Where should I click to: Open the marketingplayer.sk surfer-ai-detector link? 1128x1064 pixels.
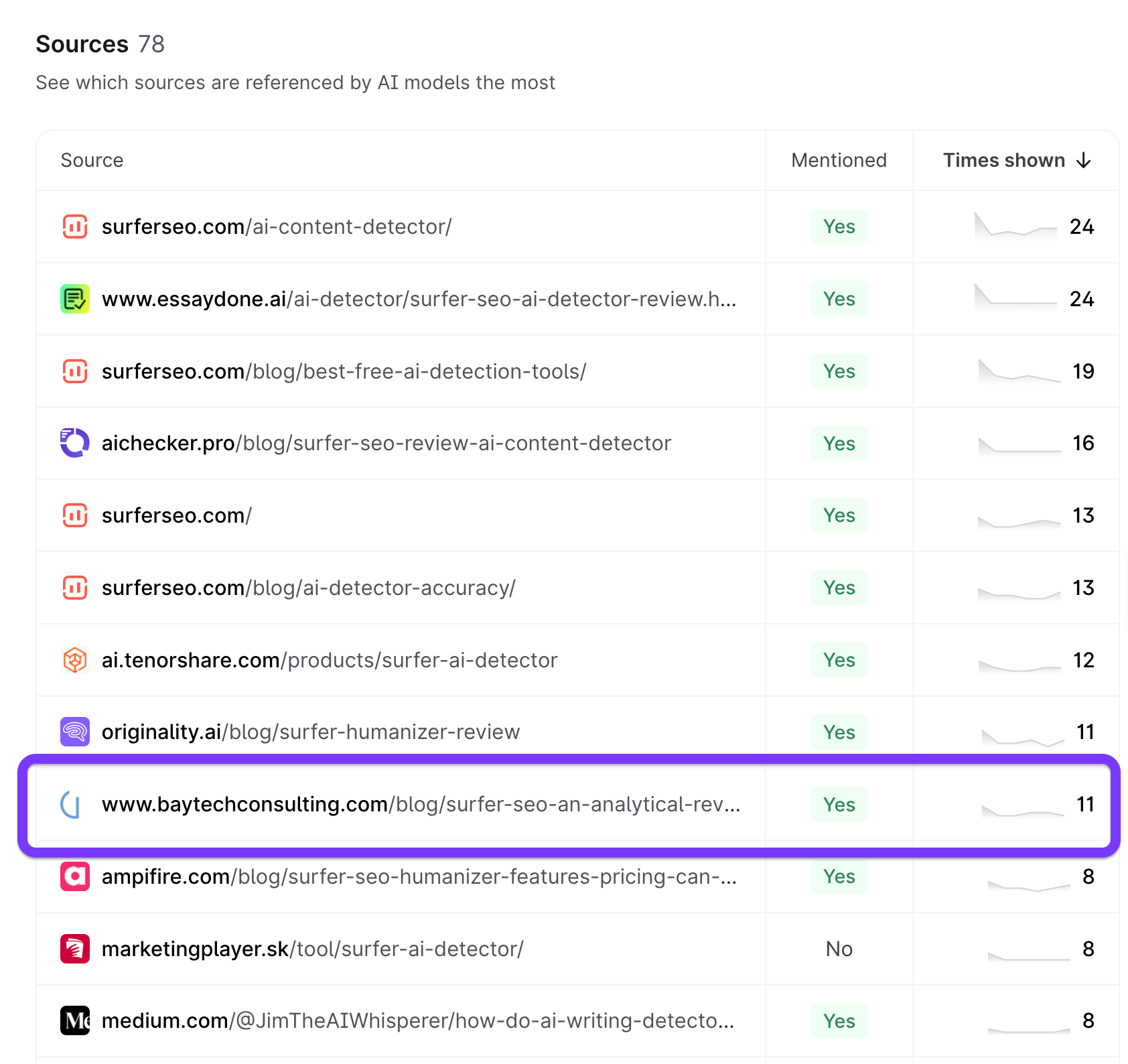[312, 949]
